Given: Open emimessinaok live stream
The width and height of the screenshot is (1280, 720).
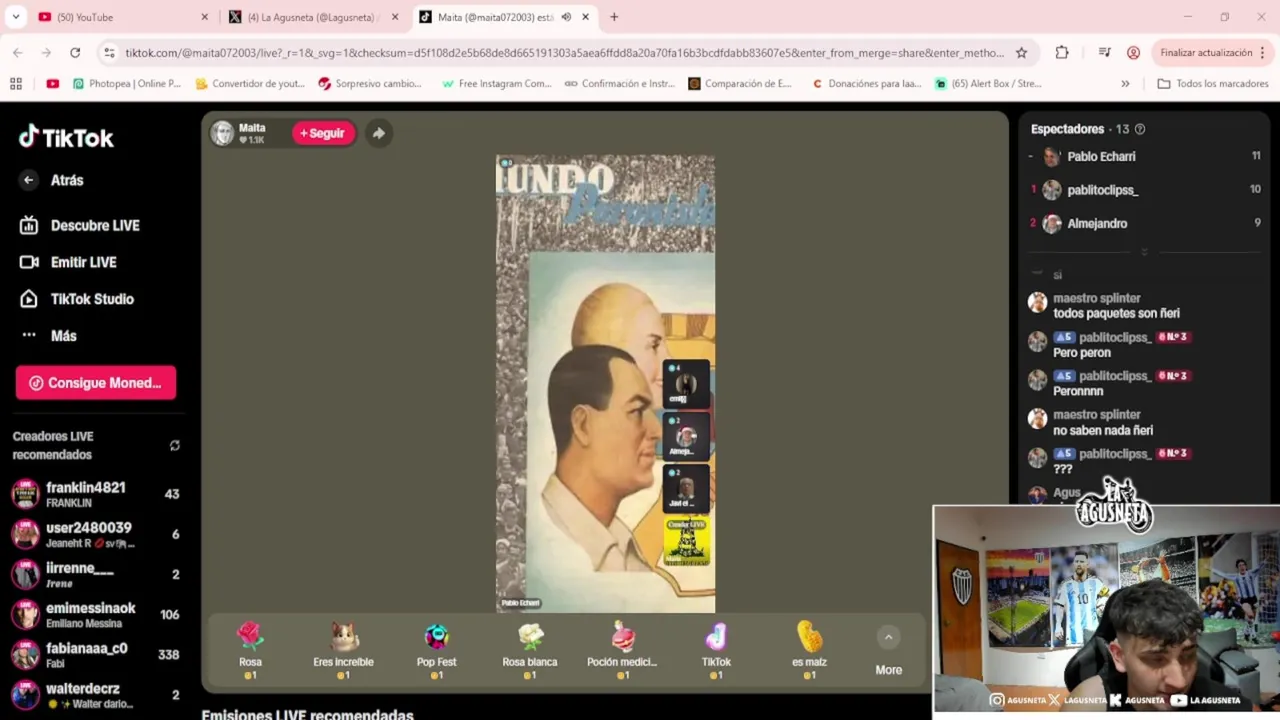Looking at the screenshot, I should (x=95, y=615).
